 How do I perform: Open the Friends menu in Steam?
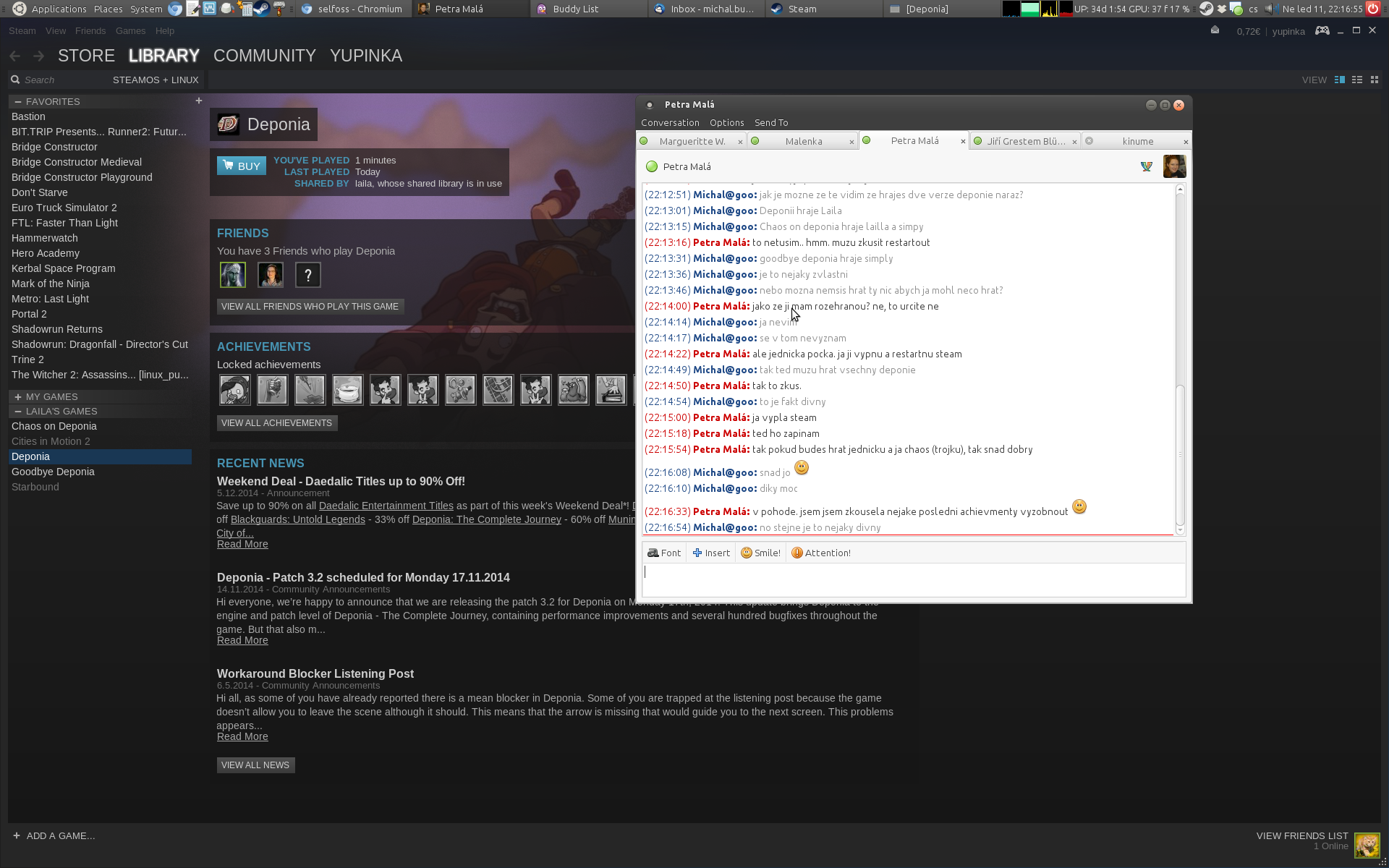(90, 30)
